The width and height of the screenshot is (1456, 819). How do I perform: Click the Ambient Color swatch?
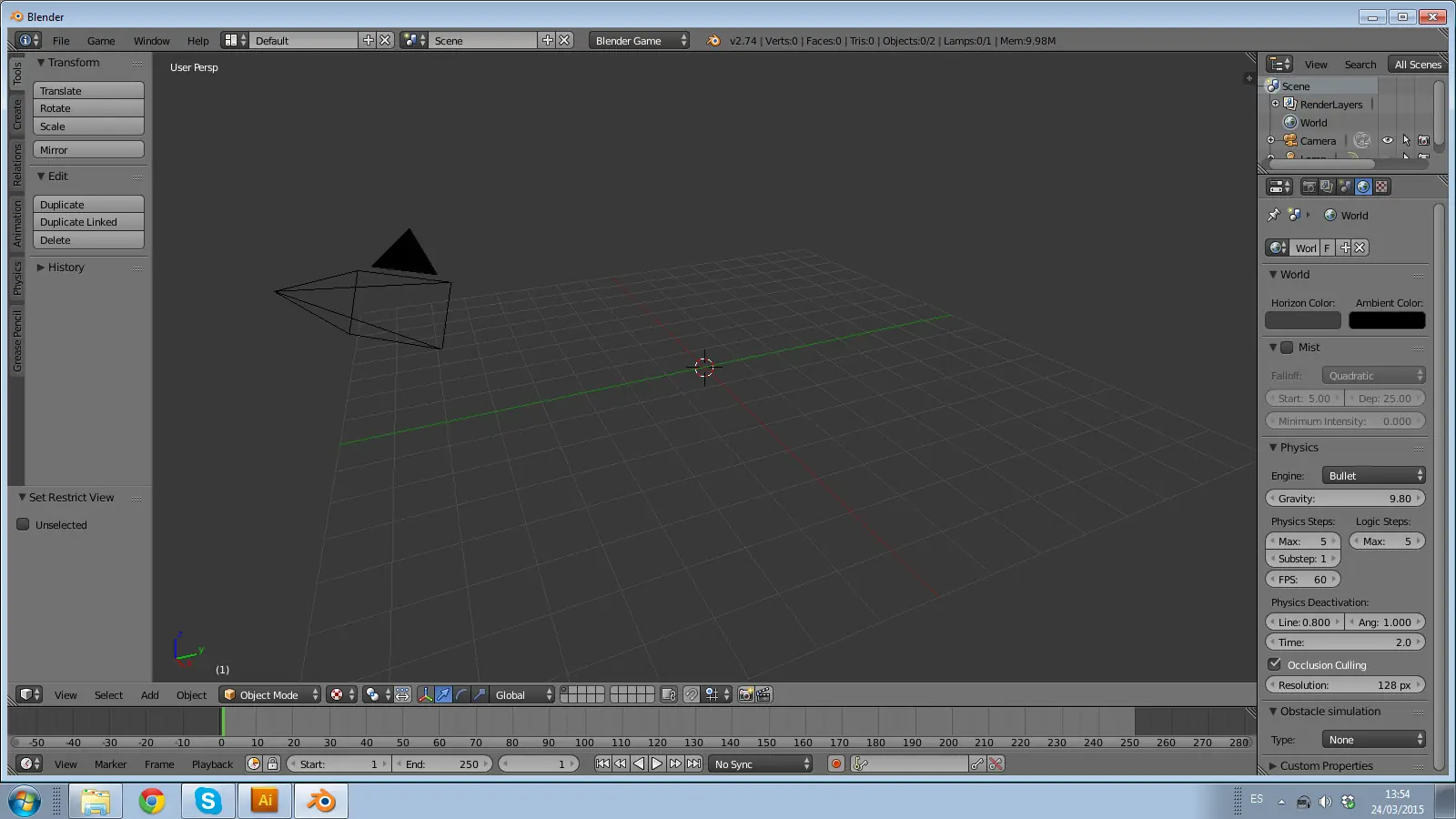[x=1387, y=320]
